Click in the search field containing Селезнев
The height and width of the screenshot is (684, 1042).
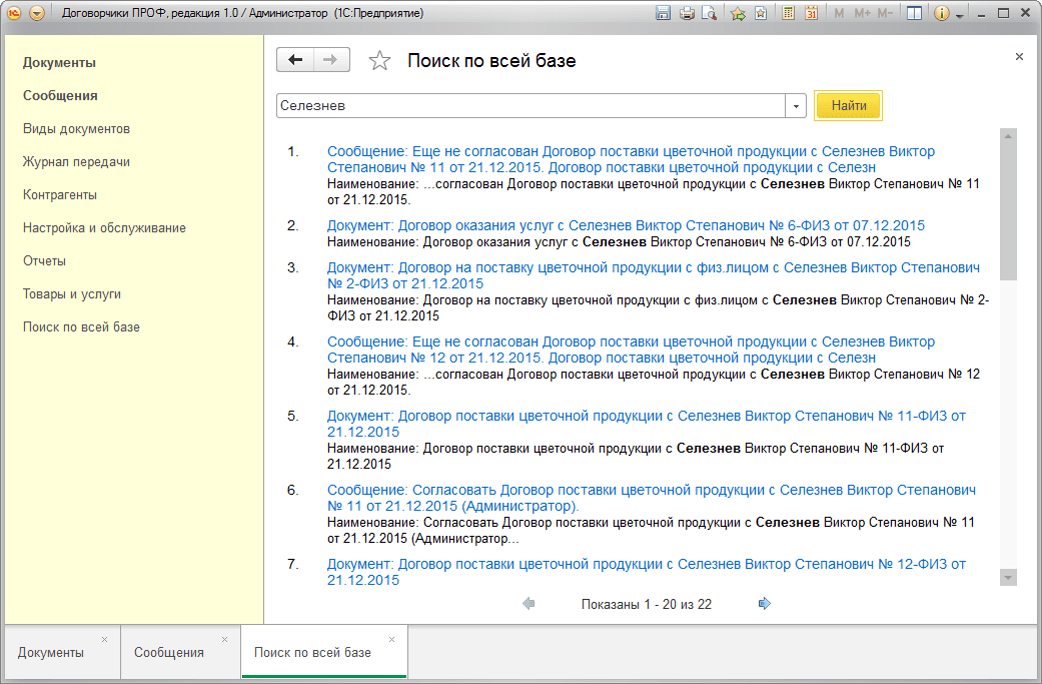pyautogui.click(x=530, y=106)
